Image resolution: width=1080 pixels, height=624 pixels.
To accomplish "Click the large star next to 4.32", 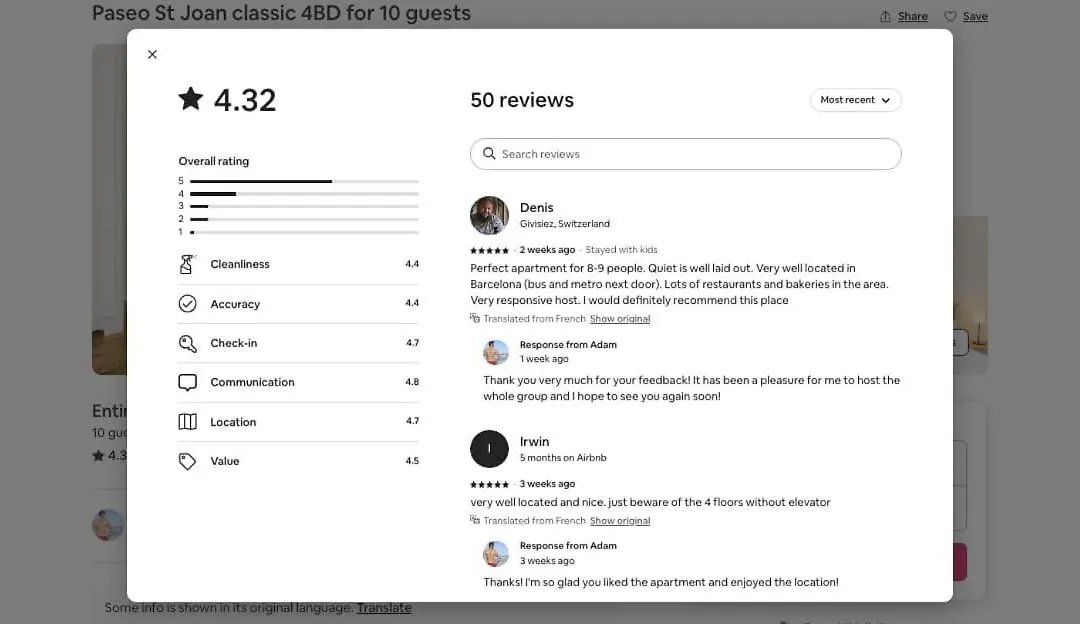I will pos(191,98).
